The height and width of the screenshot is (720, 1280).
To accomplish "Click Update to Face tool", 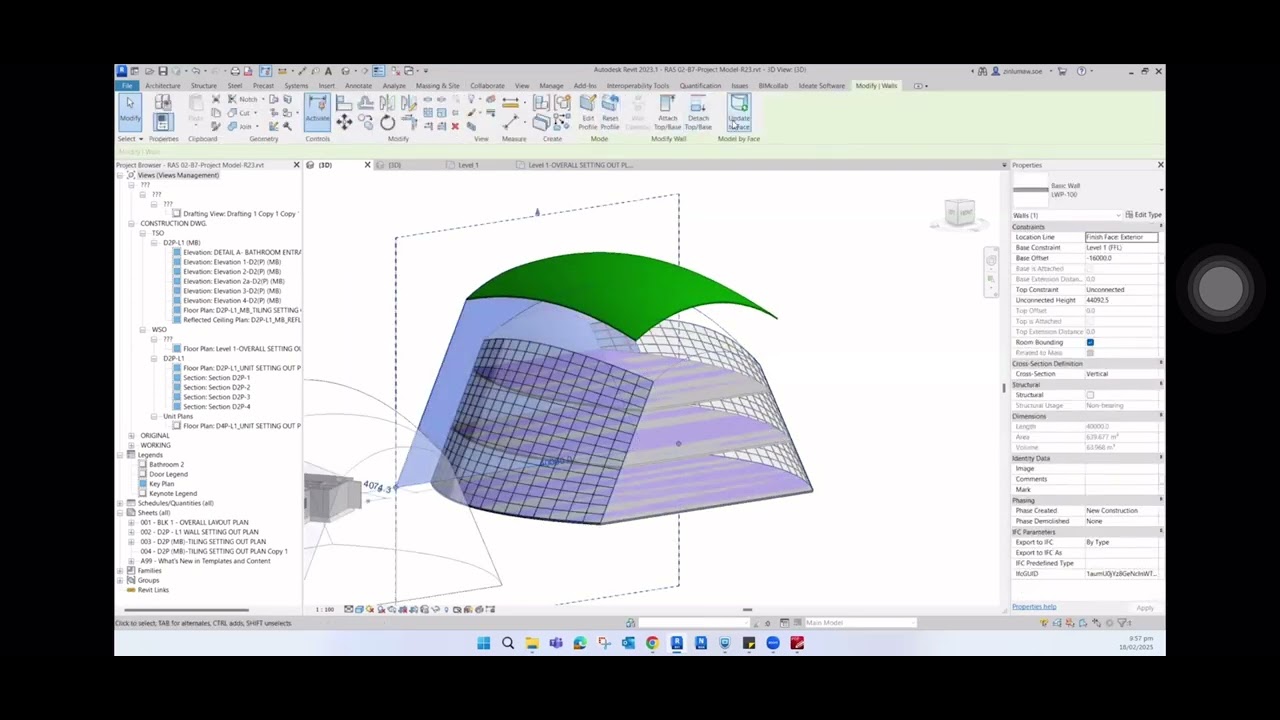I will click(x=739, y=112).
